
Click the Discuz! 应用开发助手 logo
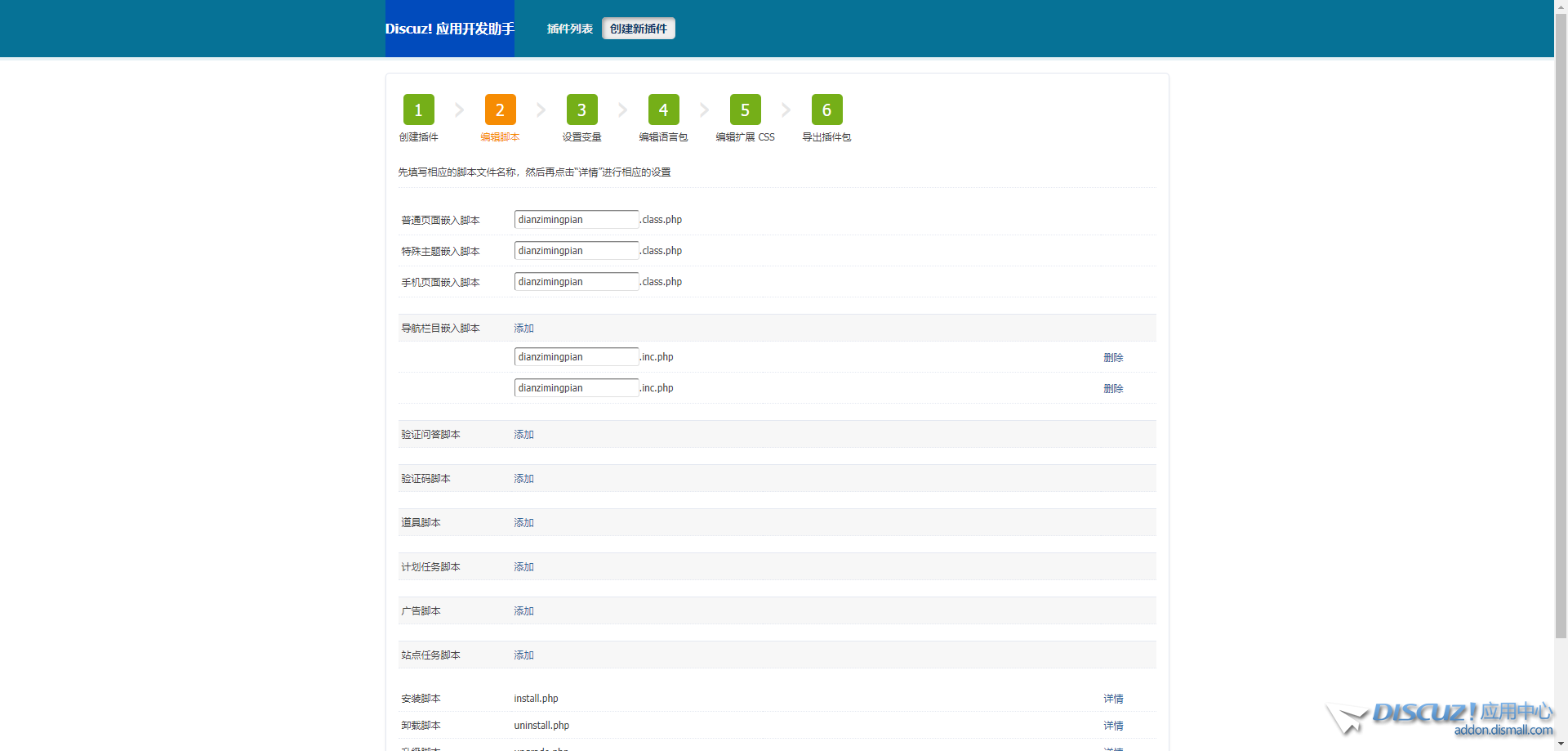pyautogui.click(x=449, y=29)
